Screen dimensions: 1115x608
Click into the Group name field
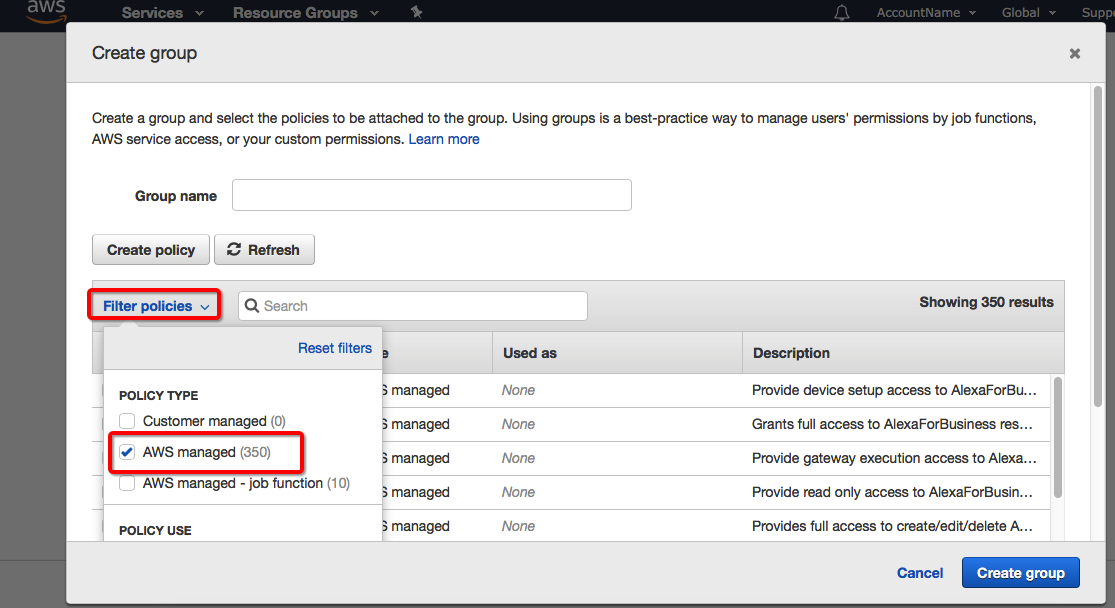[431, 196]
